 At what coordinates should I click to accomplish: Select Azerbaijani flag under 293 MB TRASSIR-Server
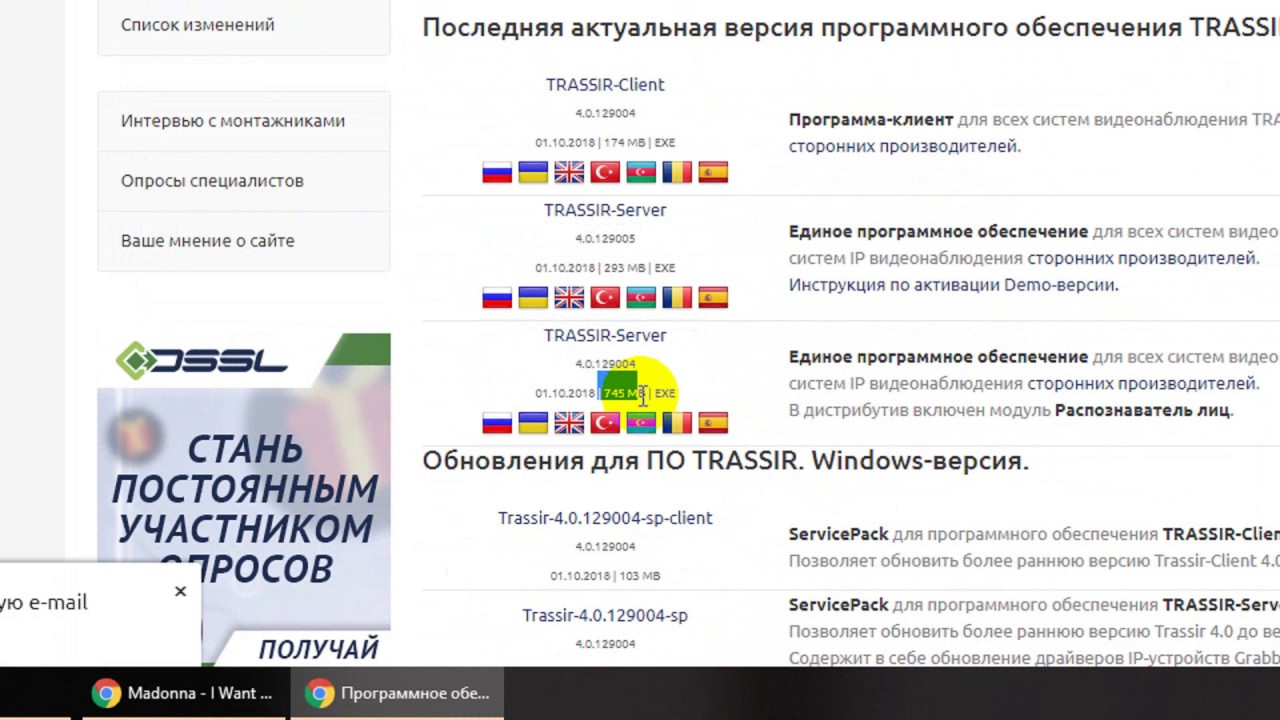(641, 297)
